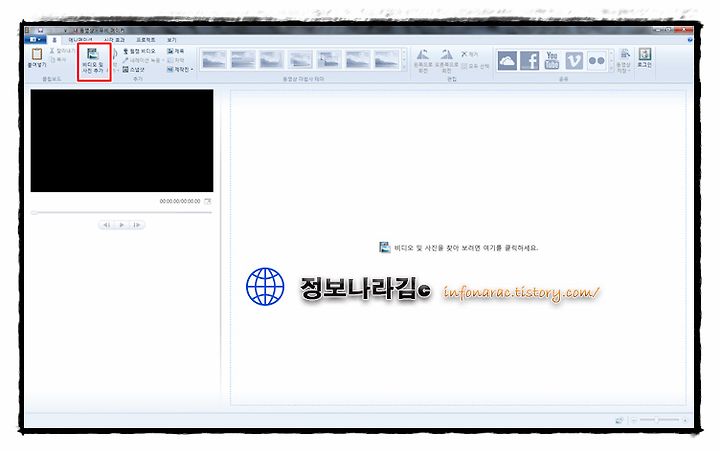
Task: Click the Previous frame button
Action: click(x=106, y=225)
